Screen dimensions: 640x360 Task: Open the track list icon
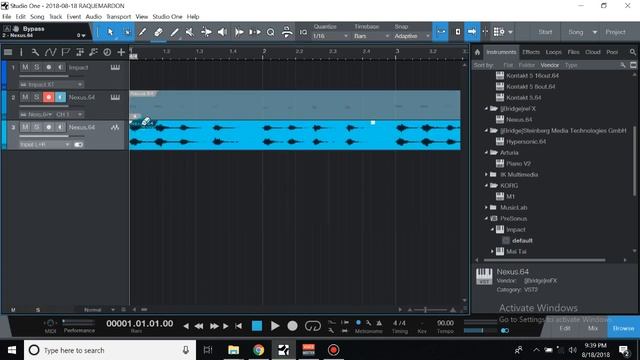click(8, 52)
